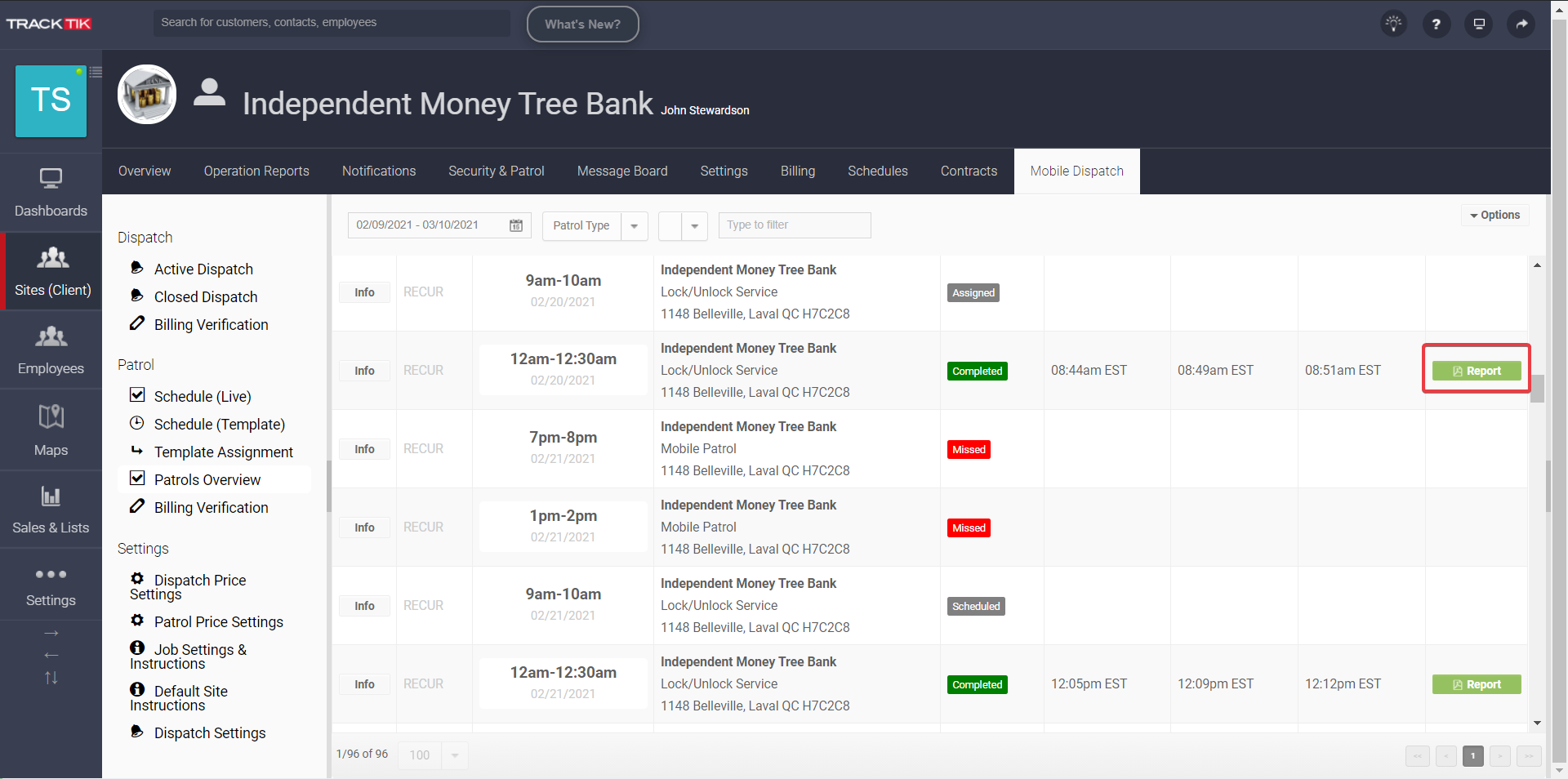This screenshot has height=779, width=1568.
Task: Open the Sites (Client) sidebar icon
Action: click(51, 269)
